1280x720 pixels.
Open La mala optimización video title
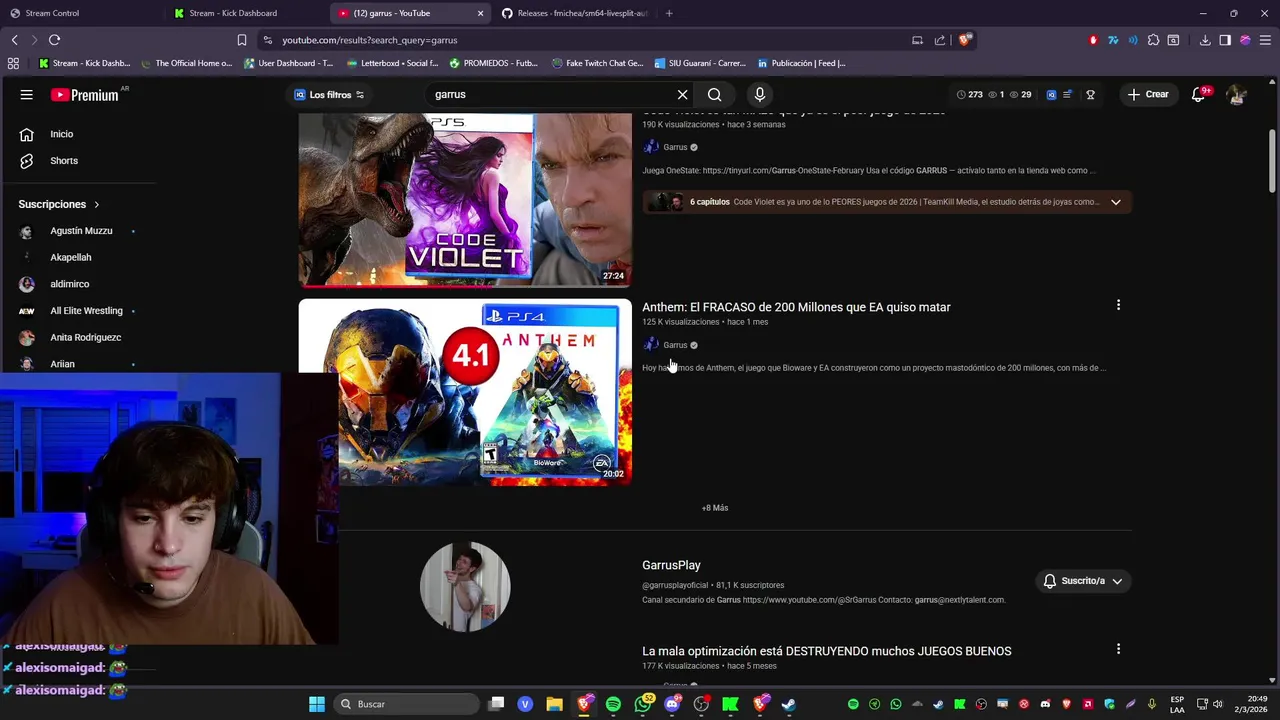826,651
